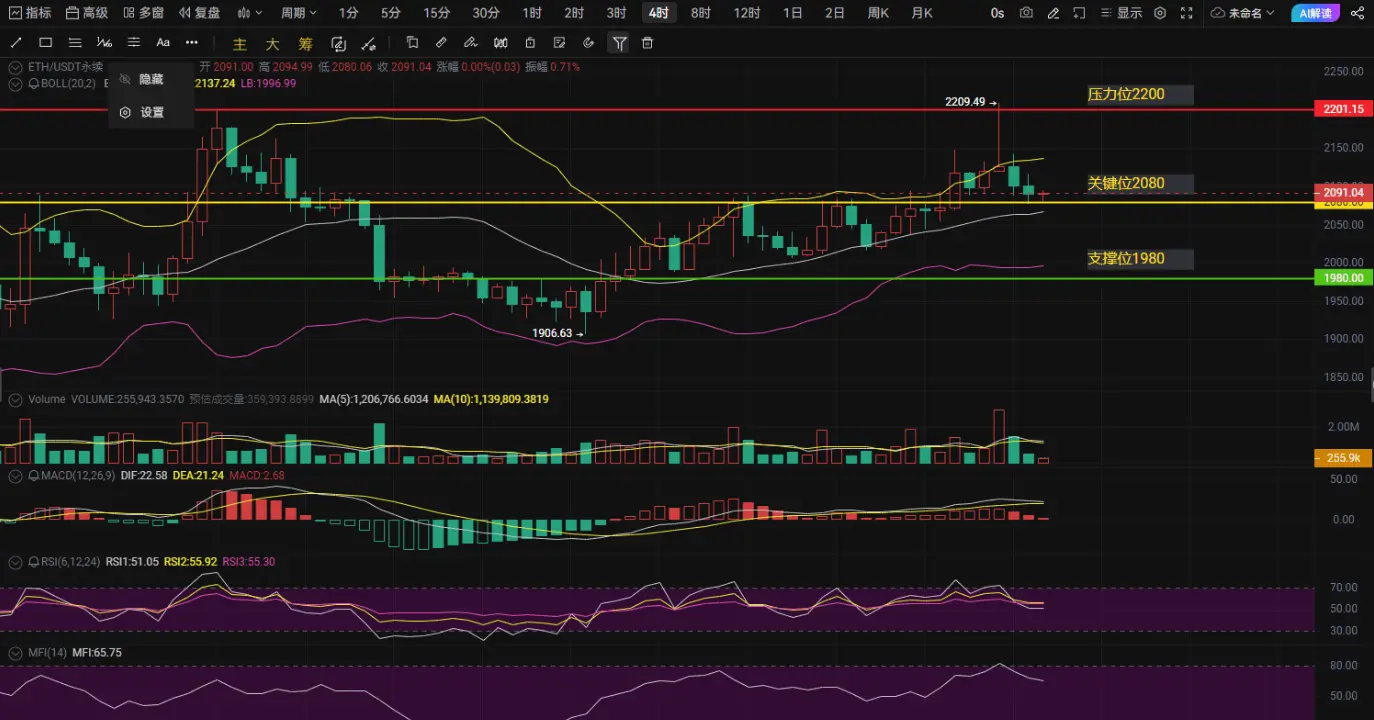Screen dimensions: 1374x720
Task: Select the Aa text annotation tool
Action: (x=163, y=43)
